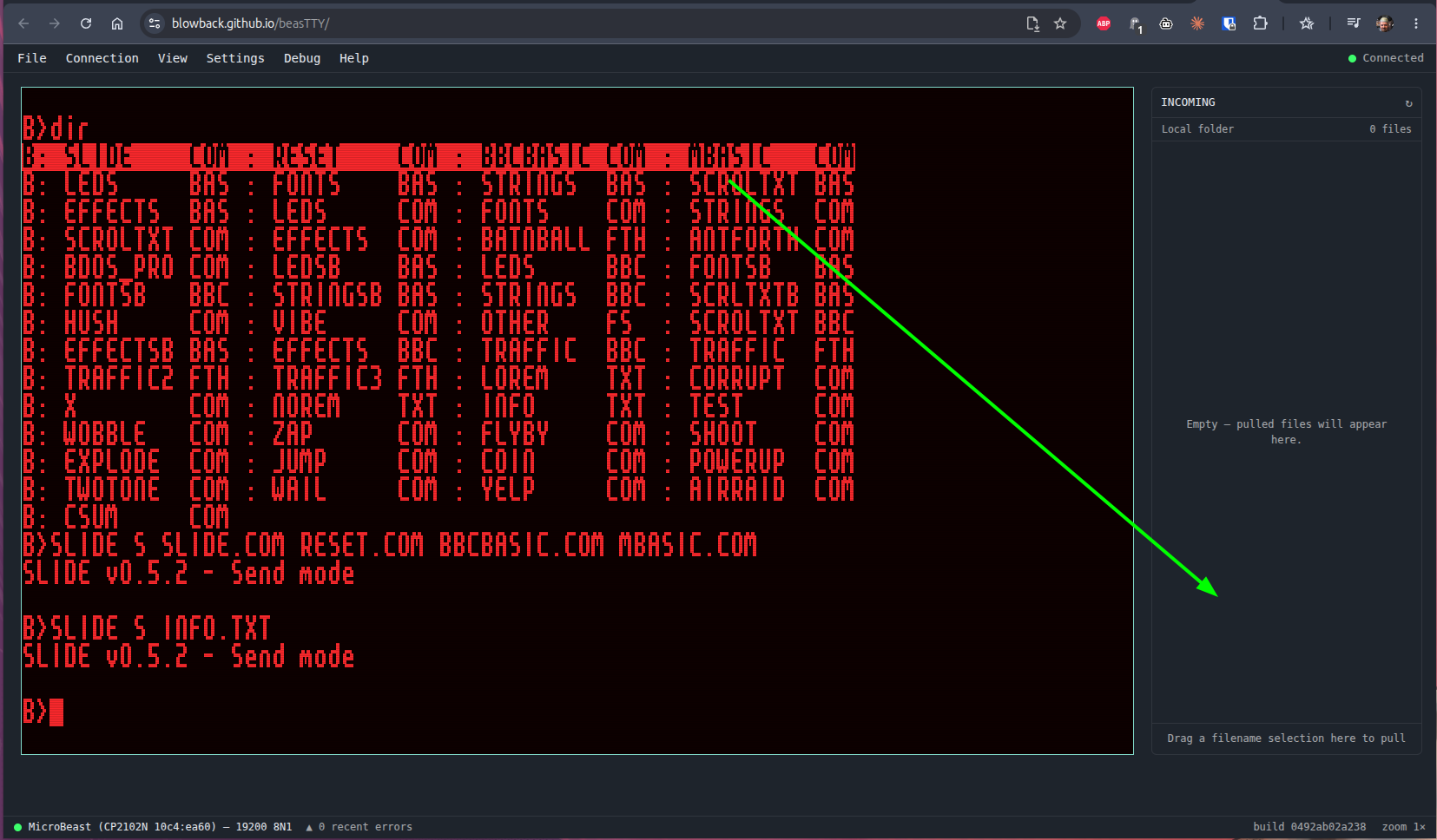
Task: Open the orange starburst extension
Action: pos(1197,23)
